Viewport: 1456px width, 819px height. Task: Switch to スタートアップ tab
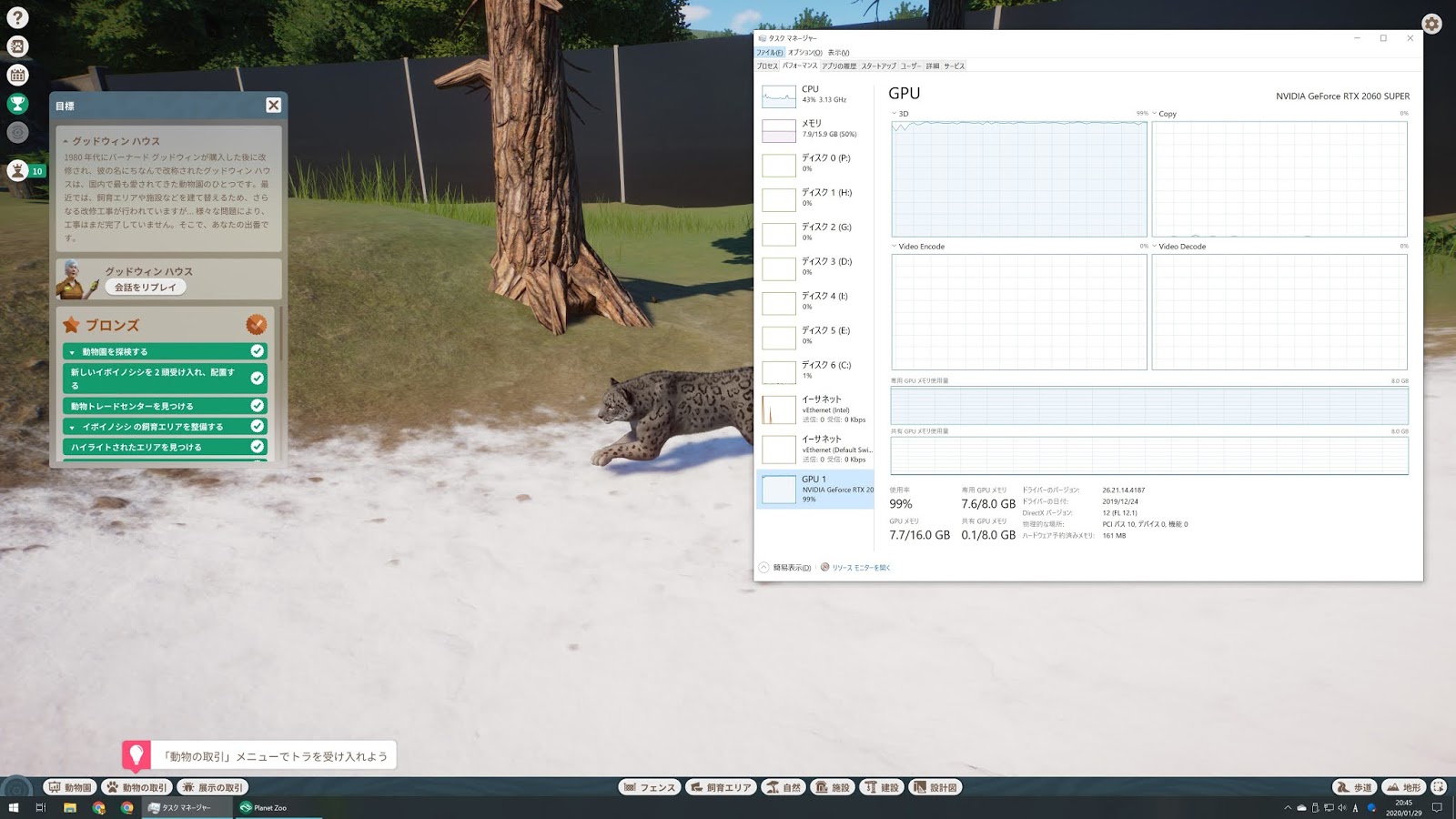coord(879,66)
